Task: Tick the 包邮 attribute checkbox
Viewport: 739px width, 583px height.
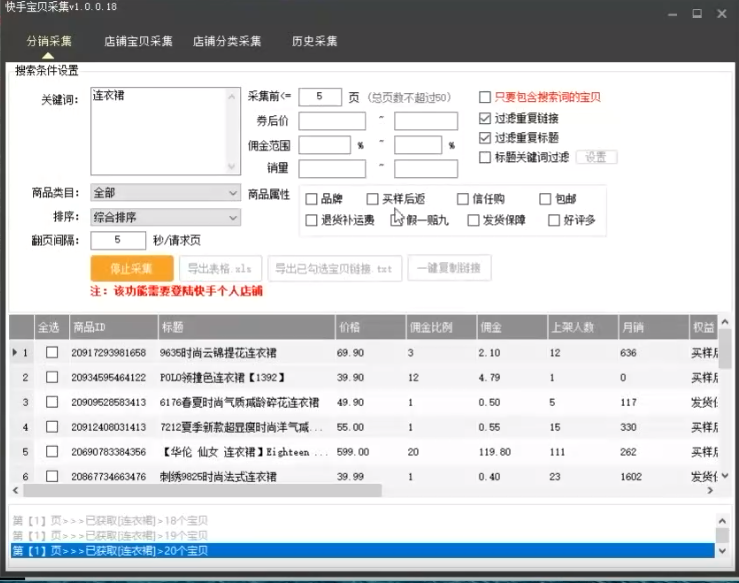Action: click(x=545, y=199)
